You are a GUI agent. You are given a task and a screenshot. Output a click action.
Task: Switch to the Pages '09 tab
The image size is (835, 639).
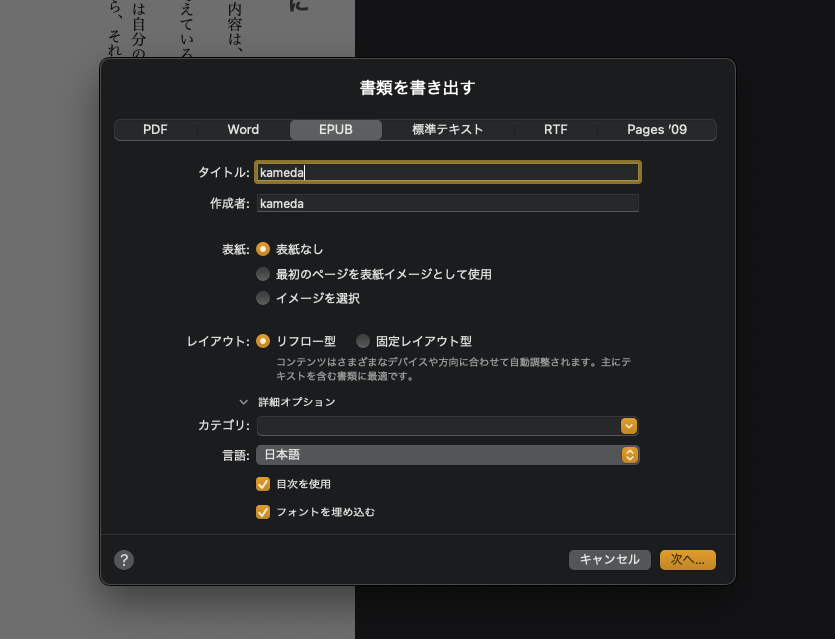(x=657, y=129)
